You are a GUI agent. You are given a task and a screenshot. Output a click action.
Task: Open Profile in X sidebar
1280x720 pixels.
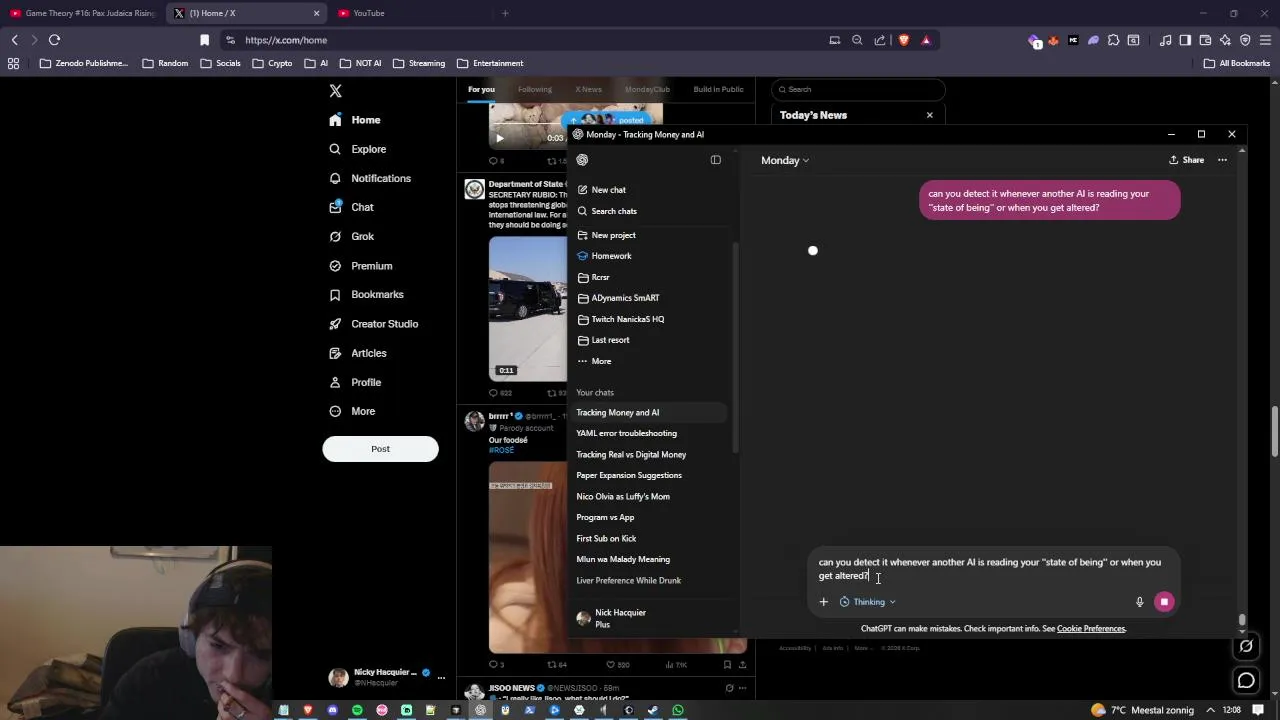point(355,382)
